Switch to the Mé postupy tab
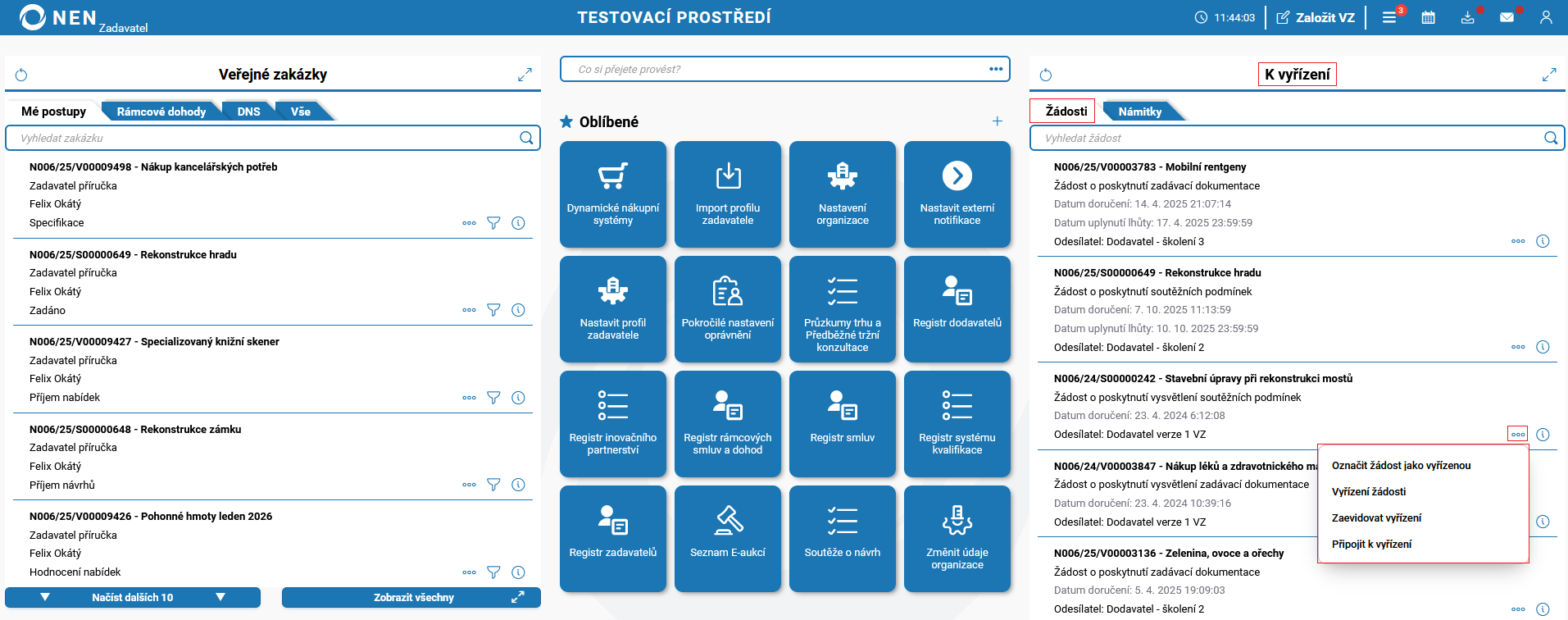The height and width of the screenshot is (620, 1568). pos(53,112)
